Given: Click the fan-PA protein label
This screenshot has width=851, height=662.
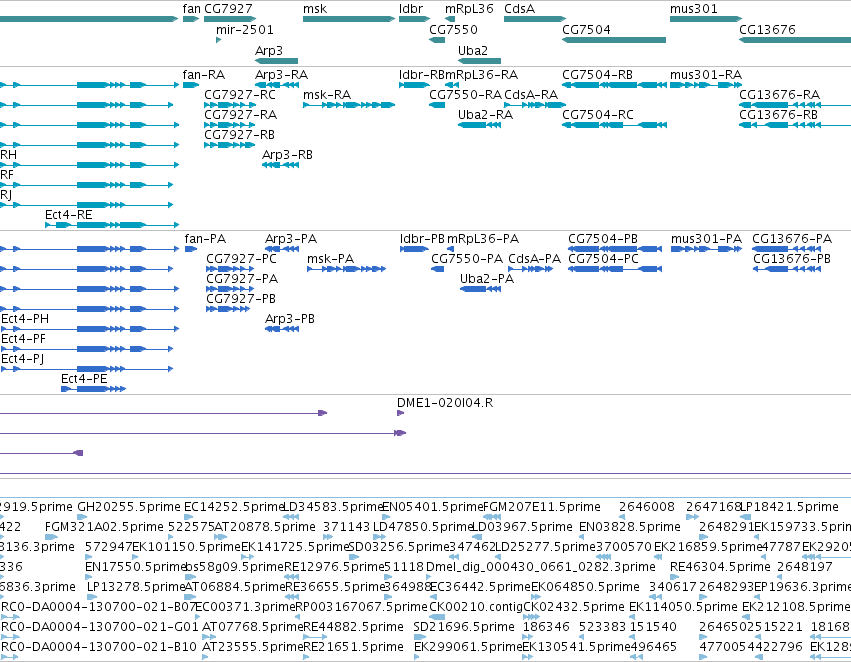Looking at the screenshot, I should [x=205, y=239].
